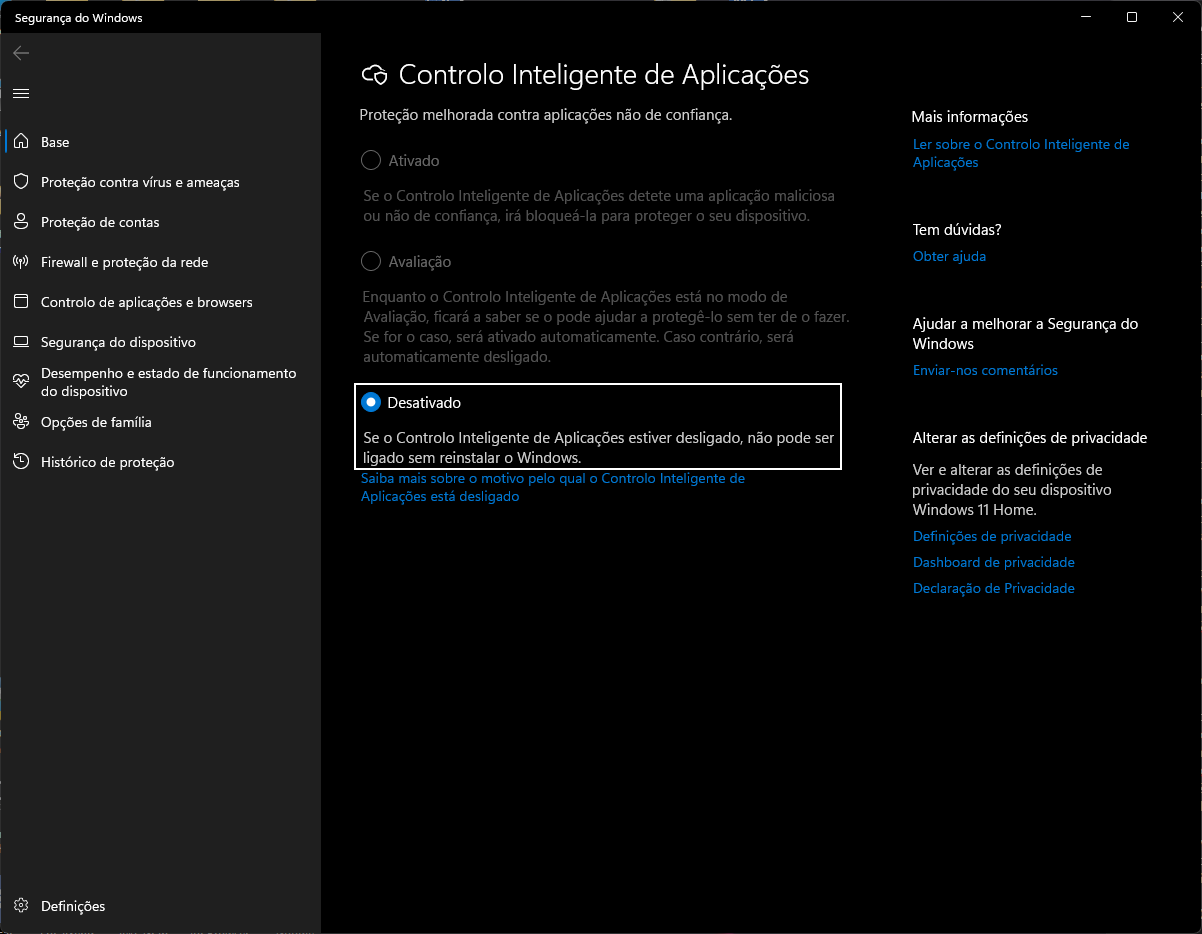The image size is (1202, 934).
Task: Click the Mais informações heading
Action: [970, 117]
